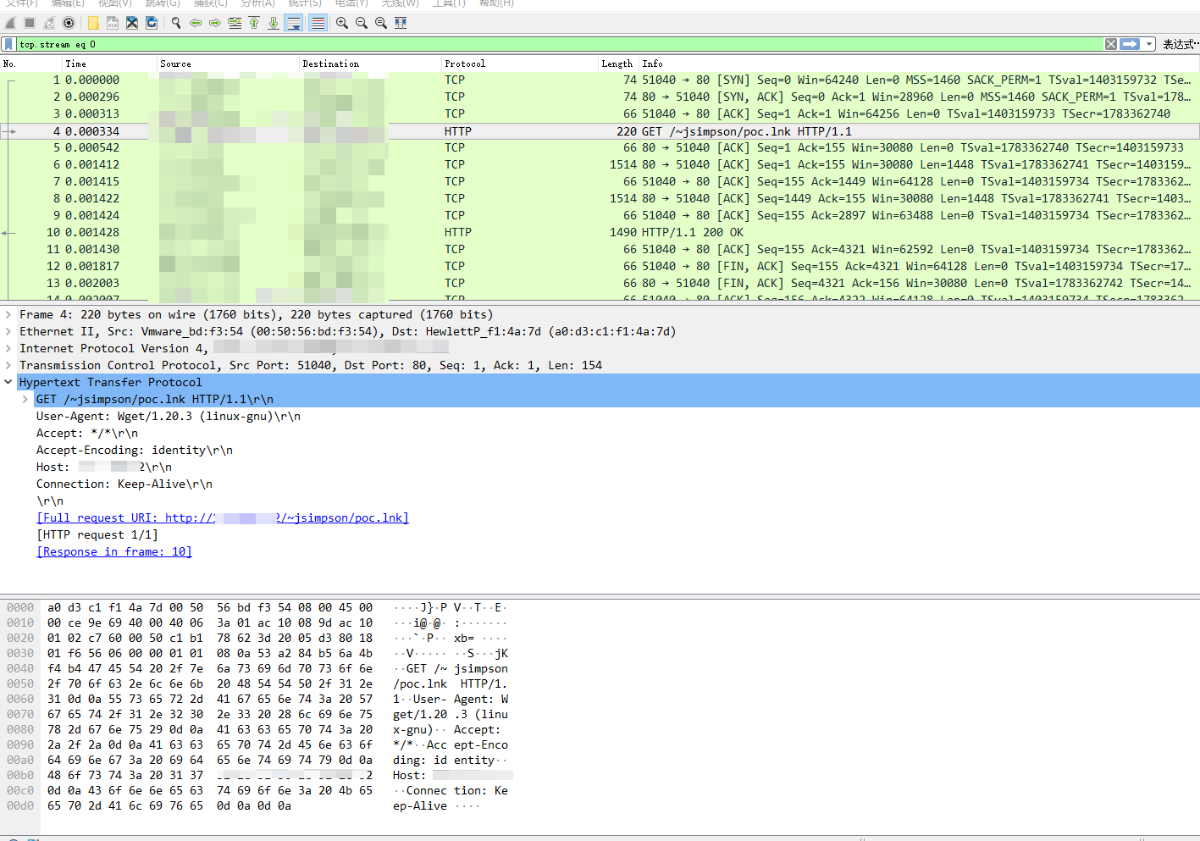Restart the current capture
The height and width of the screenshot is (841, 1200).
49,22
